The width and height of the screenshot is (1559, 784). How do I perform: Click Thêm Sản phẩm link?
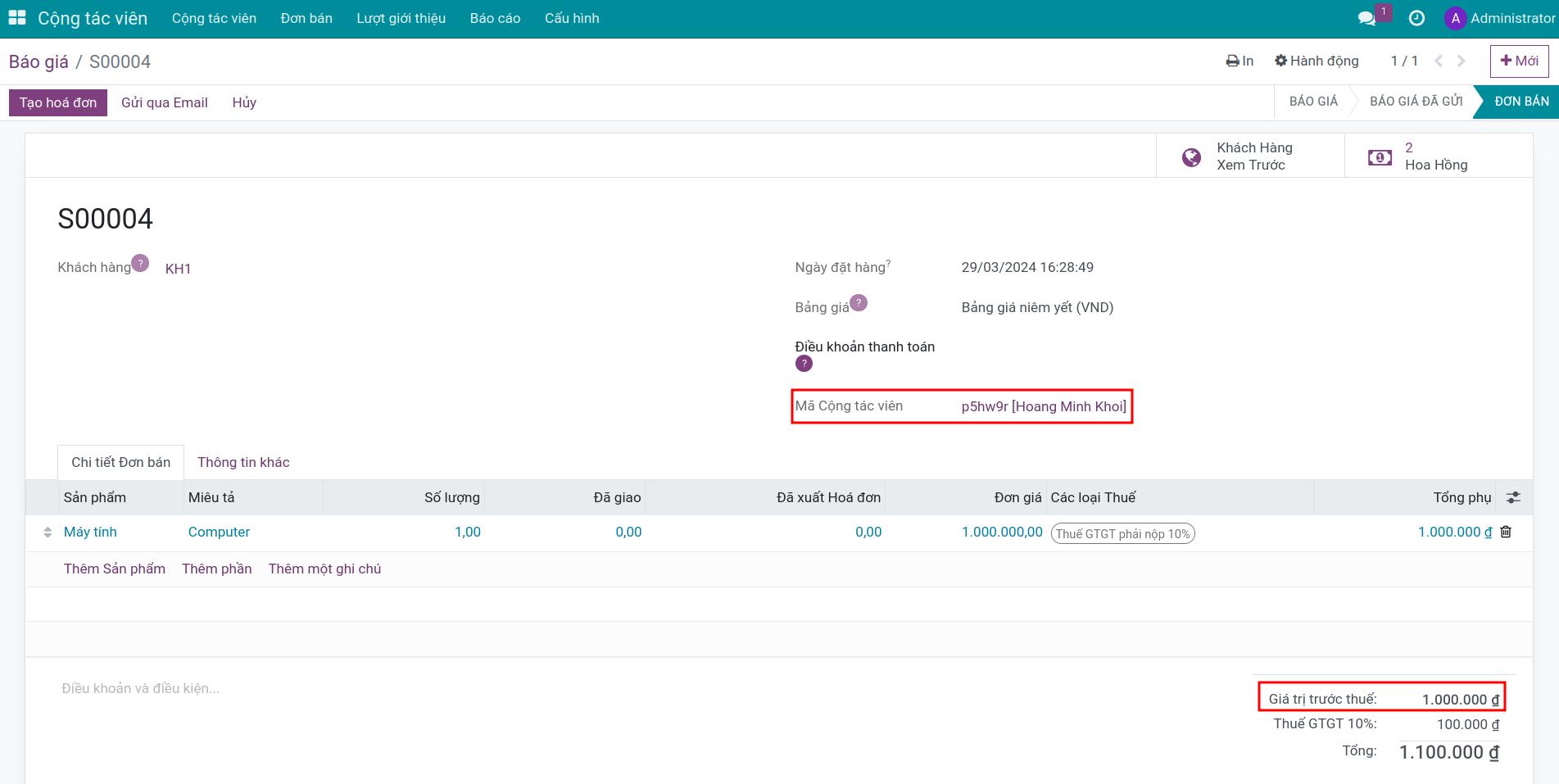[115, 569]
